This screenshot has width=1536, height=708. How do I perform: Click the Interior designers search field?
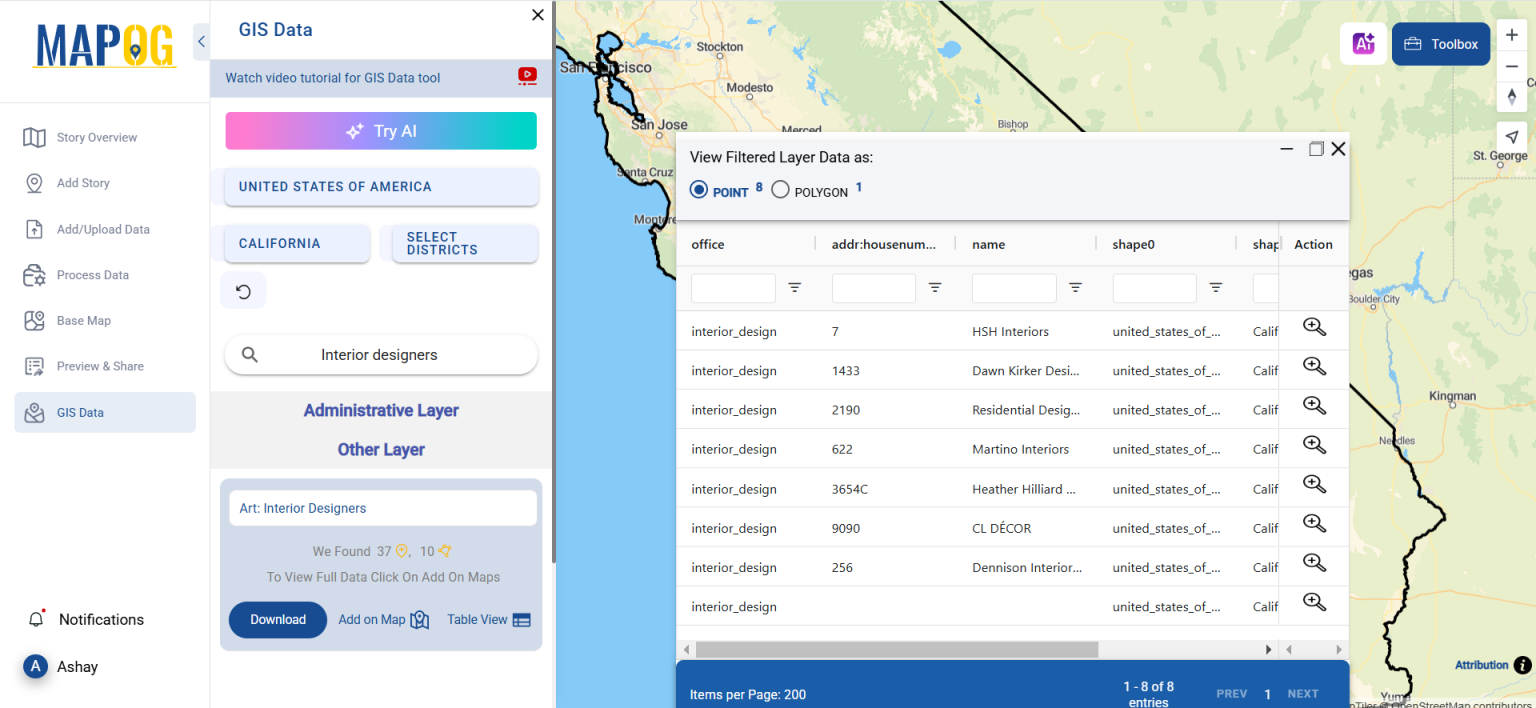tap(380, 354)
